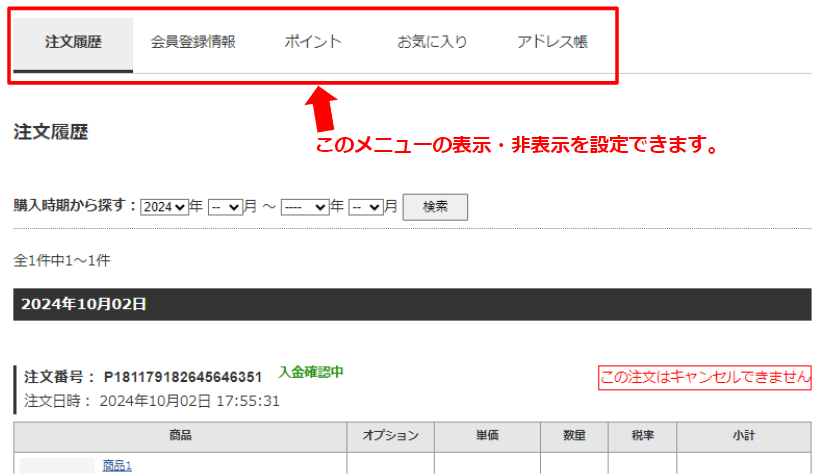Screen dimensions: 822x476
Task: Click the 小計 column header
Action: 744,437
